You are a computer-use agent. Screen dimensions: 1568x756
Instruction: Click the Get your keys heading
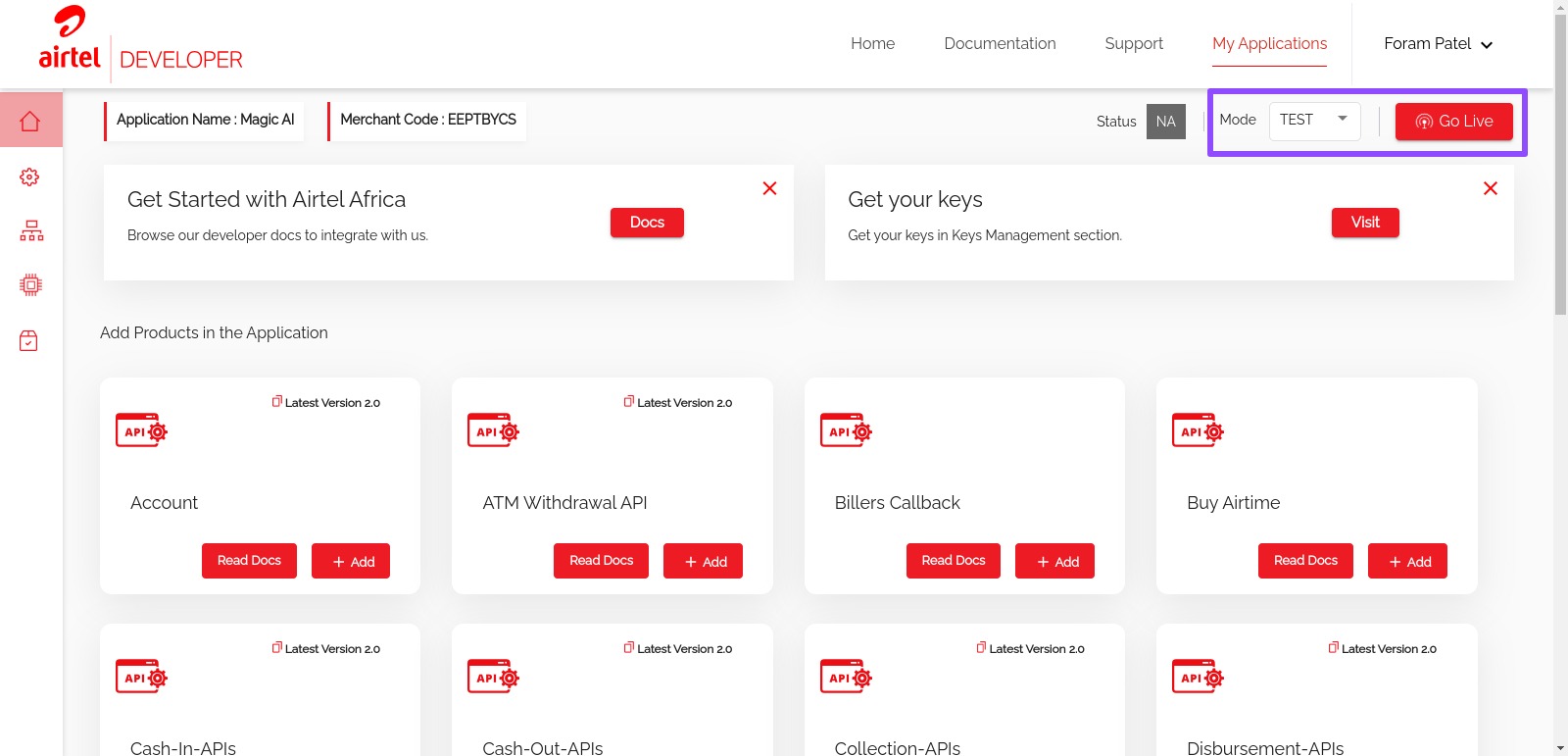(x=915, y=200)
